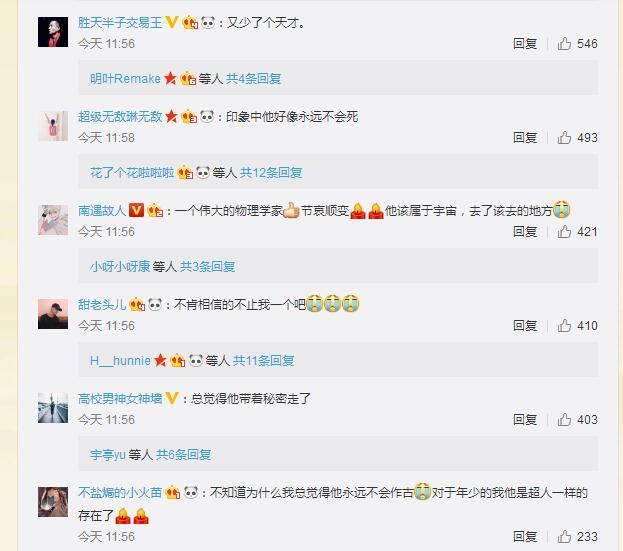Image resolution: width=623 pixels, height=551 pixels.
Task: Open 明叶Remake user profile link
Action: 125,79
